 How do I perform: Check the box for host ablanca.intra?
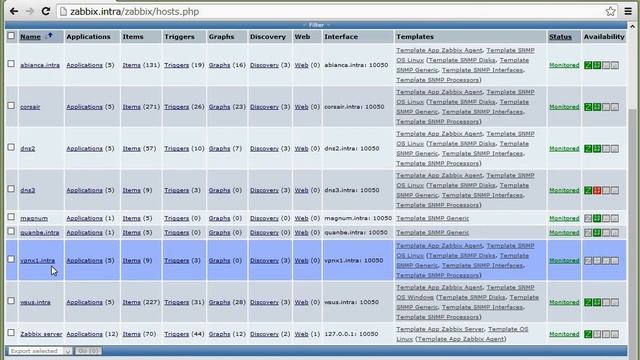tap(11, 64)
